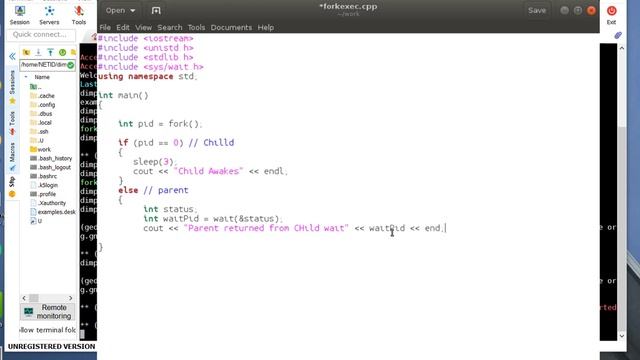Click the terminal scrollbar down arrow
This screenshot has height=360, width=640.
[x=622, y=336]
